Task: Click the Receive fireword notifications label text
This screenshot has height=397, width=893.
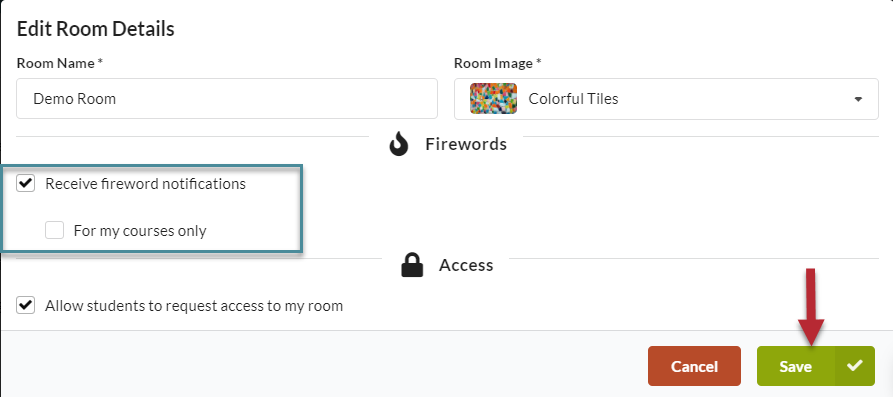Action: click(146, 184)
